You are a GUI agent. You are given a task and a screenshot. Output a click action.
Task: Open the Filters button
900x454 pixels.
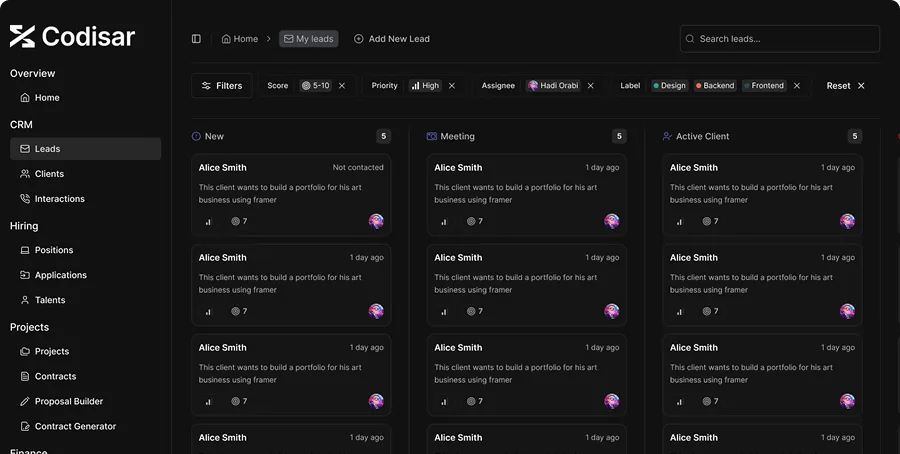tap(222, 86)
